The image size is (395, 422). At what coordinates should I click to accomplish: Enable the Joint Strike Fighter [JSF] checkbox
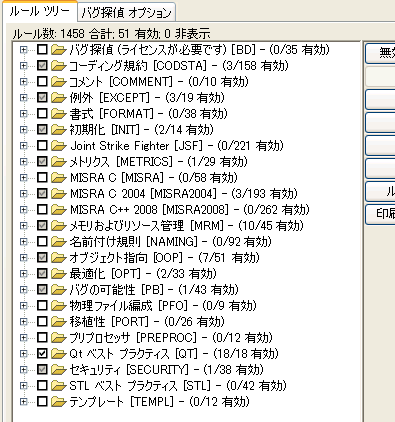point(42,146)
